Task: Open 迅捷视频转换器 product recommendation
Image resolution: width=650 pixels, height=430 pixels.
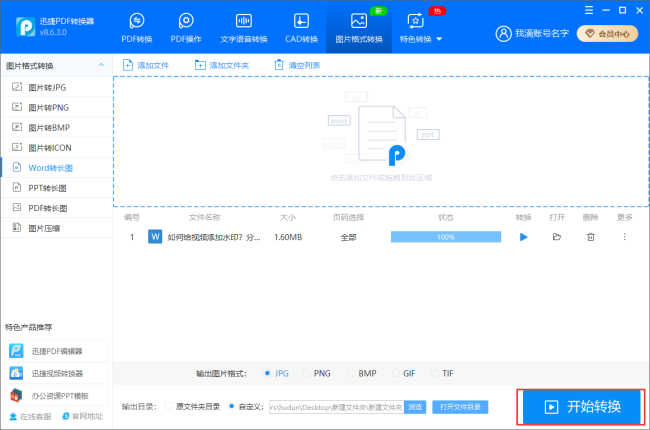Action: click(56, 373)
